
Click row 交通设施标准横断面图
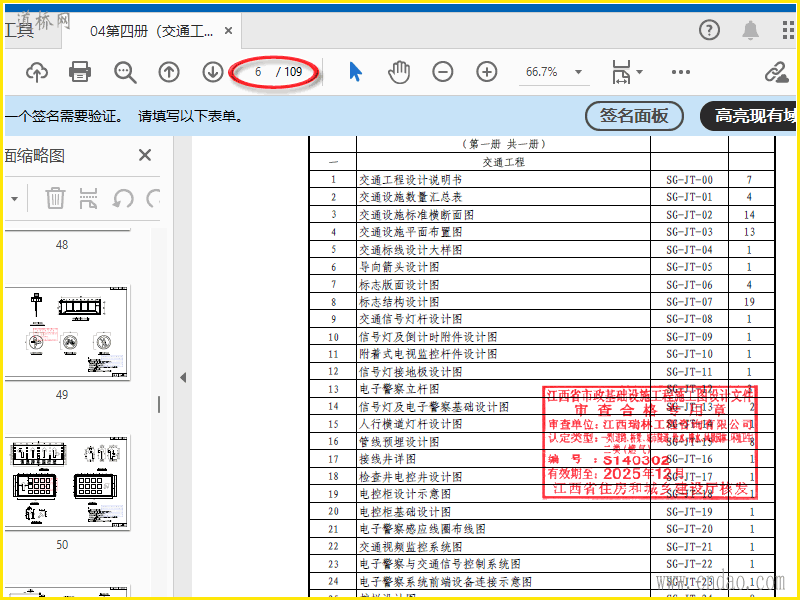[541, 214]
